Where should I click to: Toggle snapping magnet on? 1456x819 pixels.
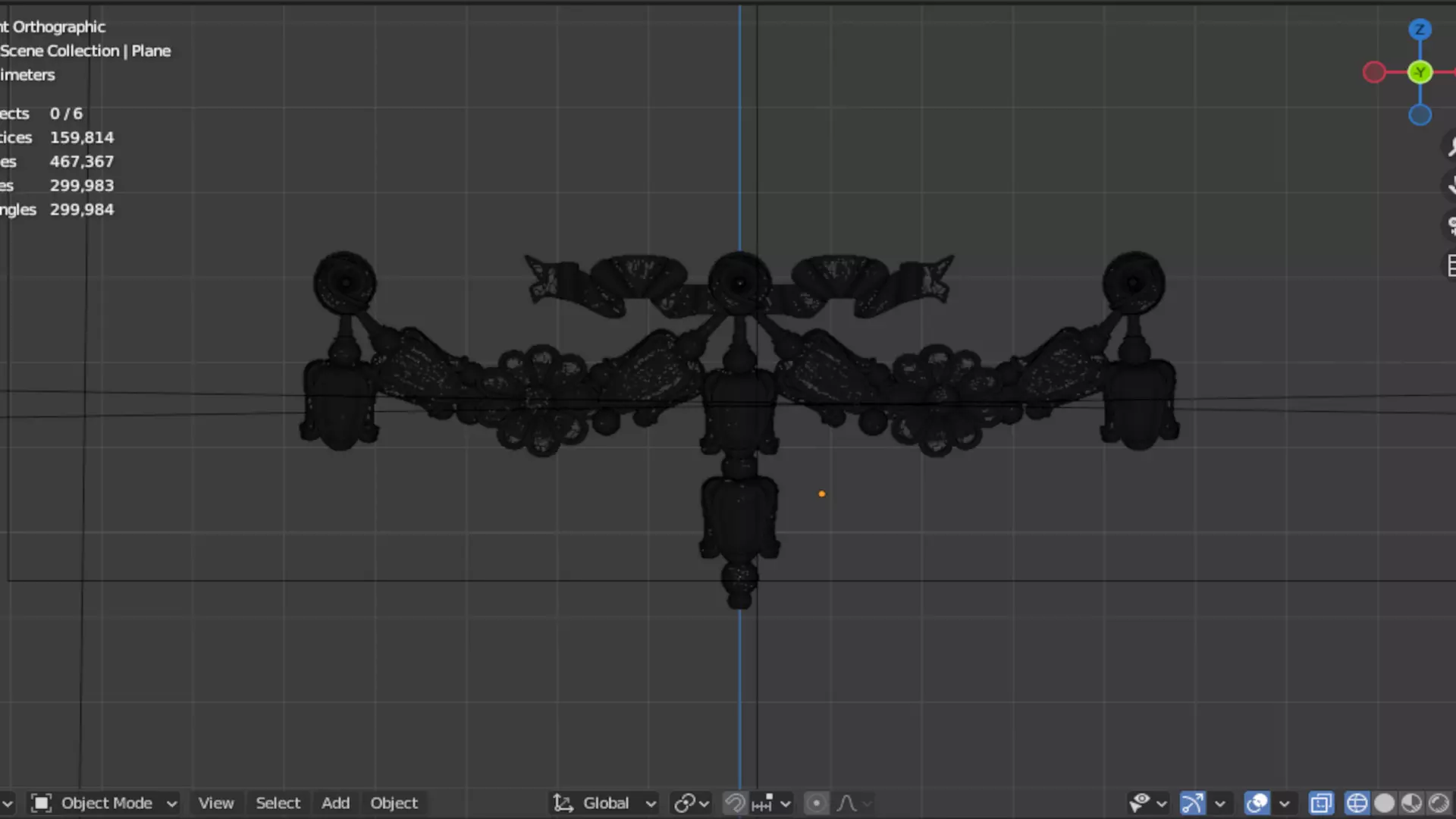point(734,803)
